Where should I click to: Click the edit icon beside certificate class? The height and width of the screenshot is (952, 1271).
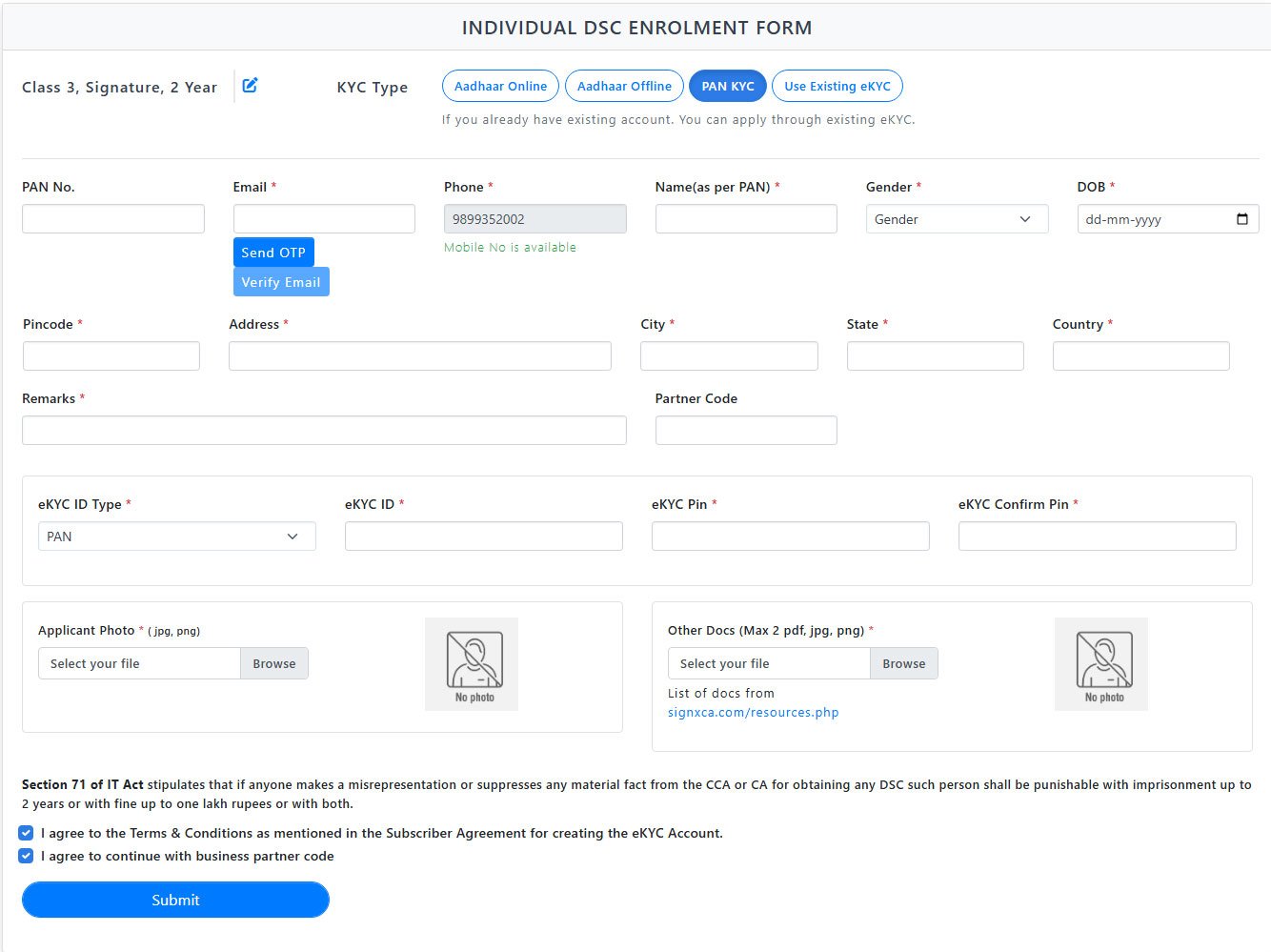(x=250, y=86)
